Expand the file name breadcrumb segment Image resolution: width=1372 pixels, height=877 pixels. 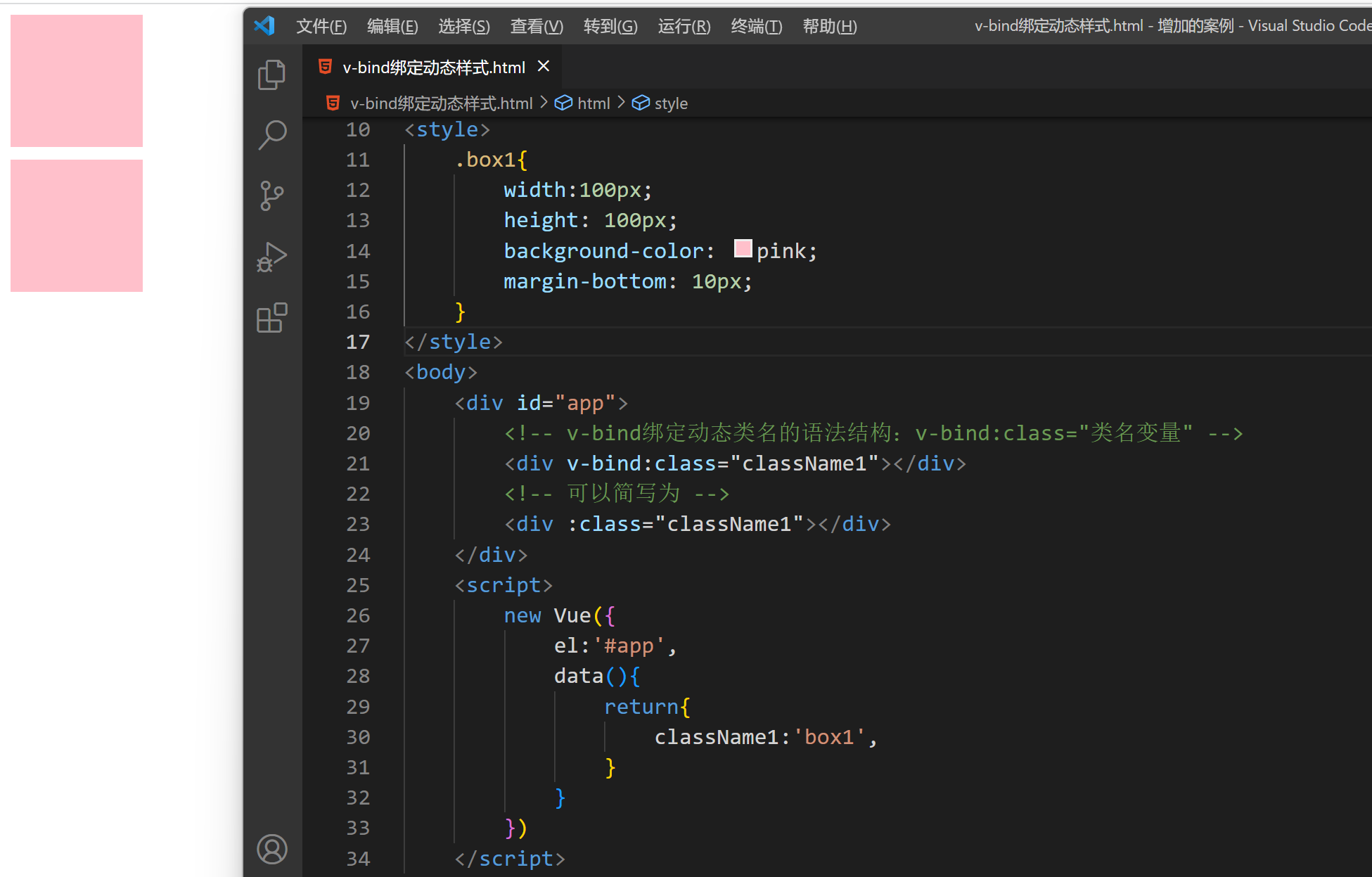pyautogui.click(x=441, y=103)
